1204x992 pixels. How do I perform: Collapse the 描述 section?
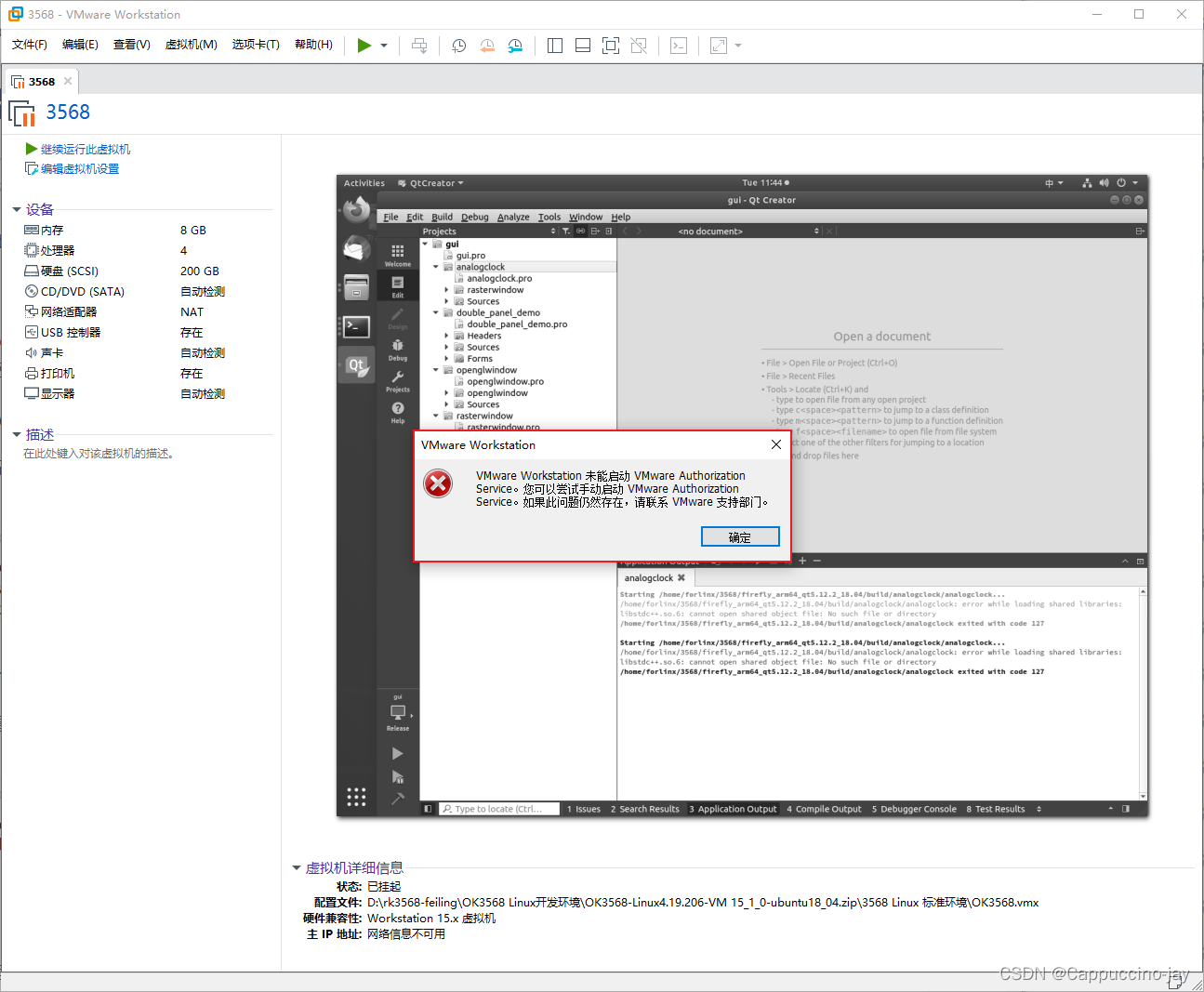(x=17, y=435)
